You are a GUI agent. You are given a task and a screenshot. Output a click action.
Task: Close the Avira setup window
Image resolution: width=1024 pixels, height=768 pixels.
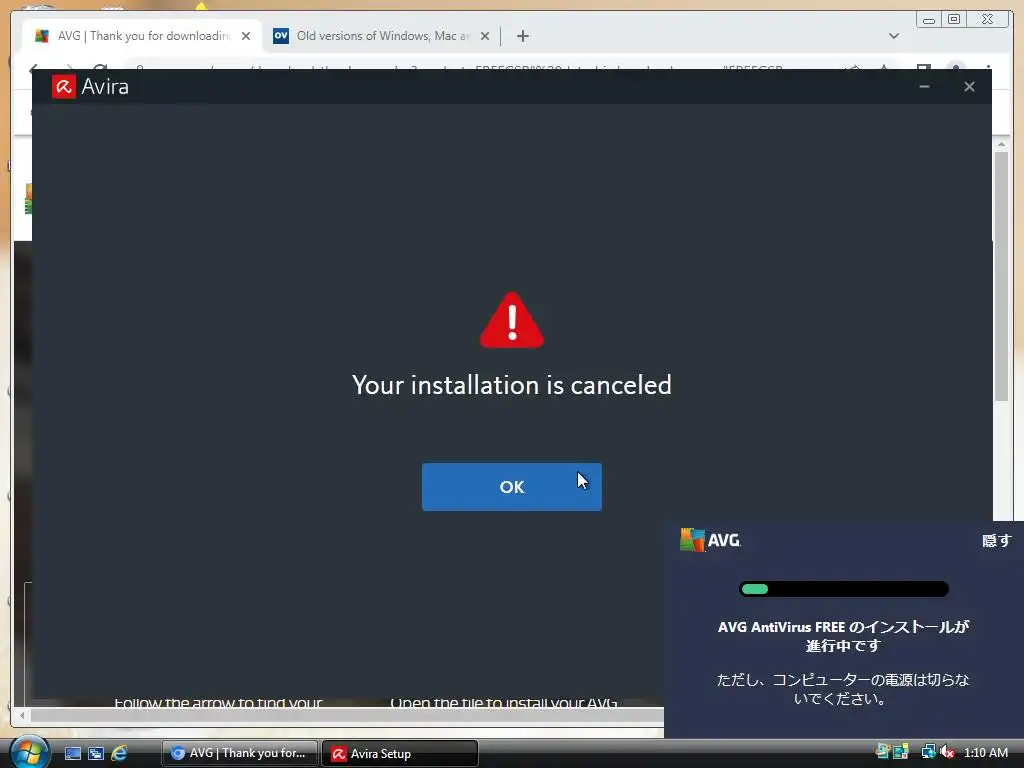click(969, 86)
